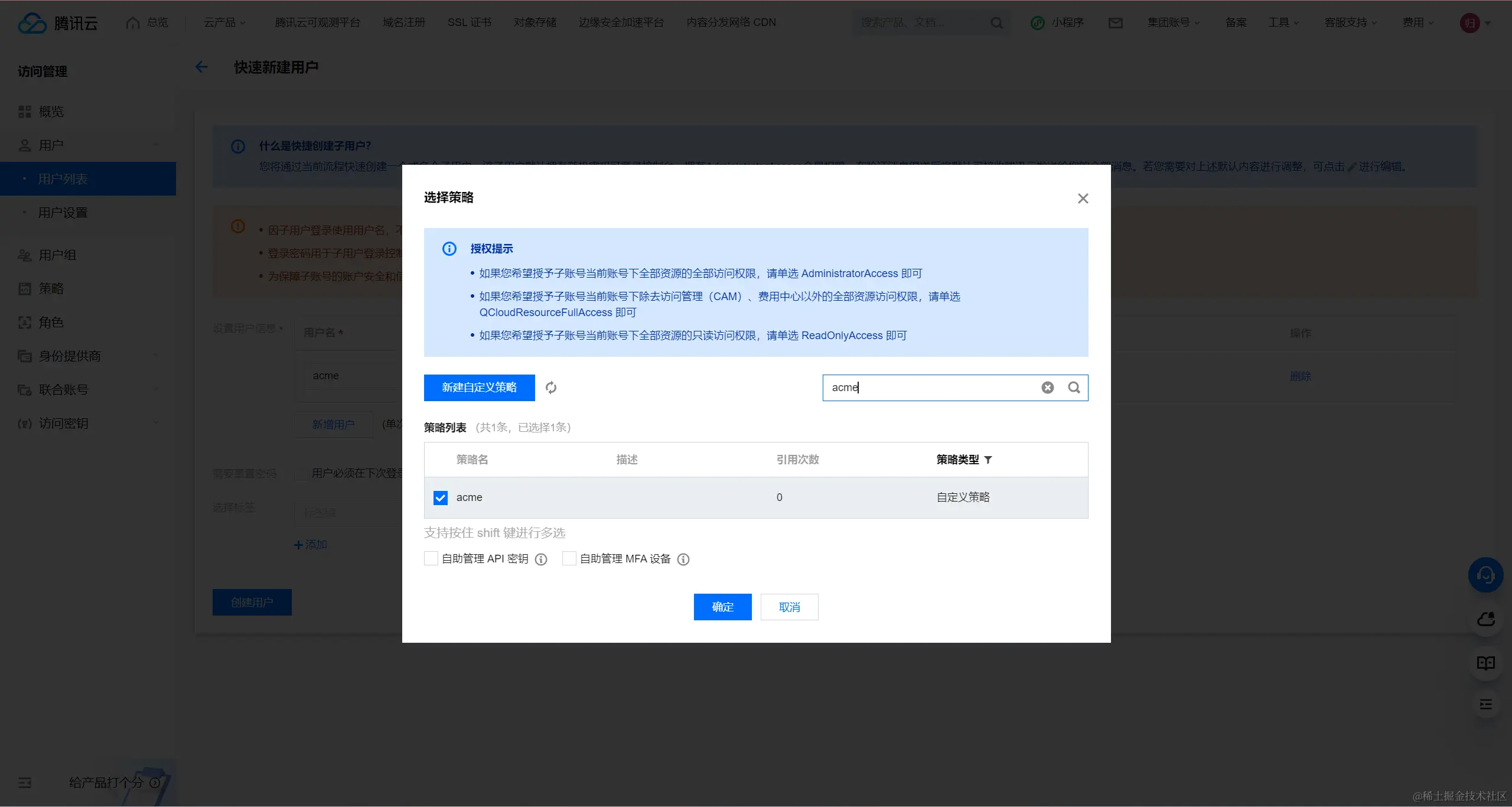This screenshot has height=807, width=1512.
Task: Select the 角色 sidebar item
Action: point(50,322)
